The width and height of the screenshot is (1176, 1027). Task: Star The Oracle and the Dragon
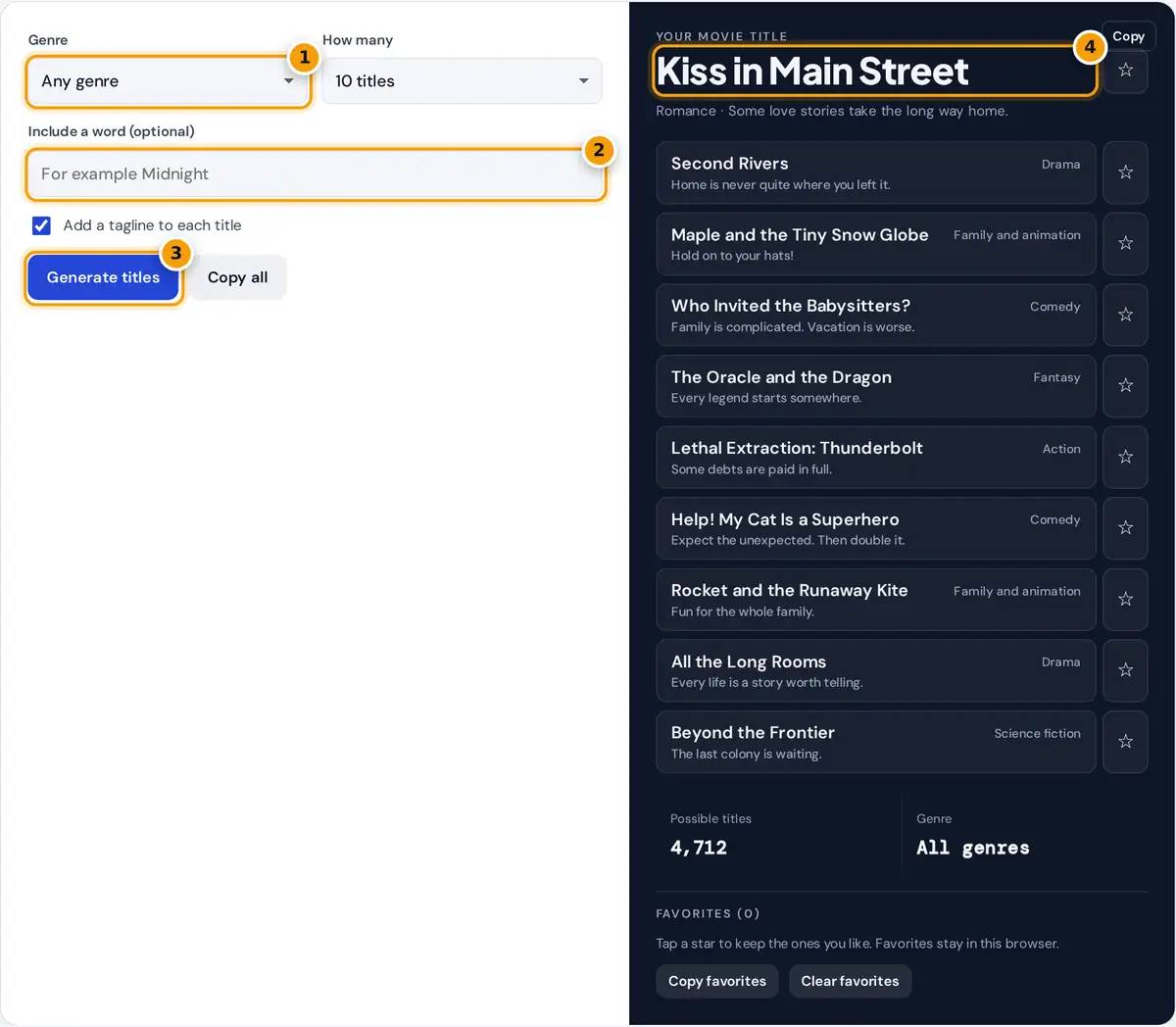coord(1125,386)
